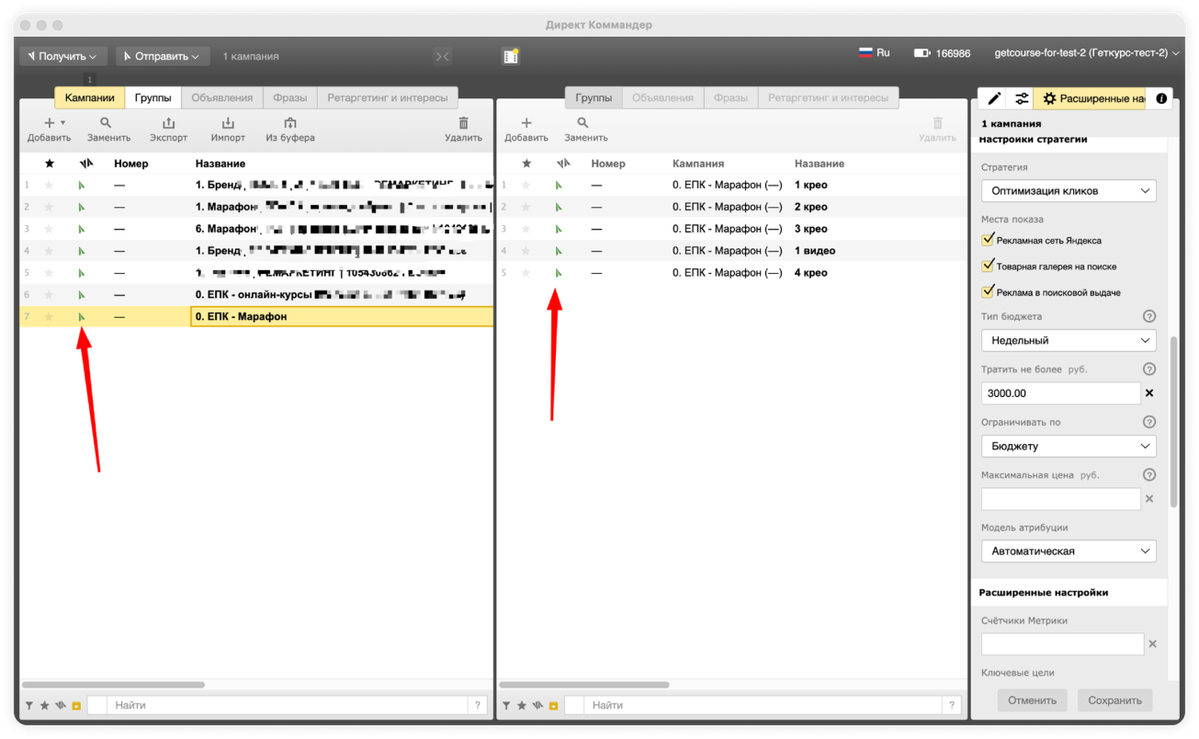
Task: Star the 0. ЕПК - Марафон campaign row
Action: click(49, 317)
